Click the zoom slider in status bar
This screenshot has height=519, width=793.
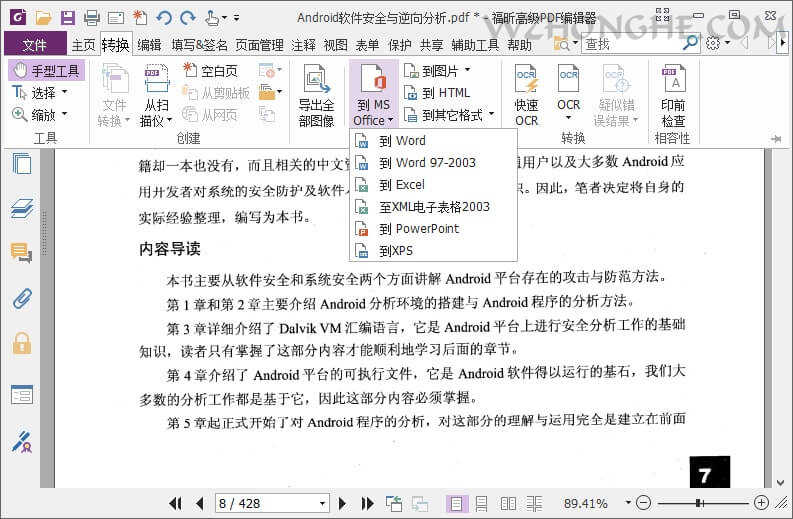702,503
